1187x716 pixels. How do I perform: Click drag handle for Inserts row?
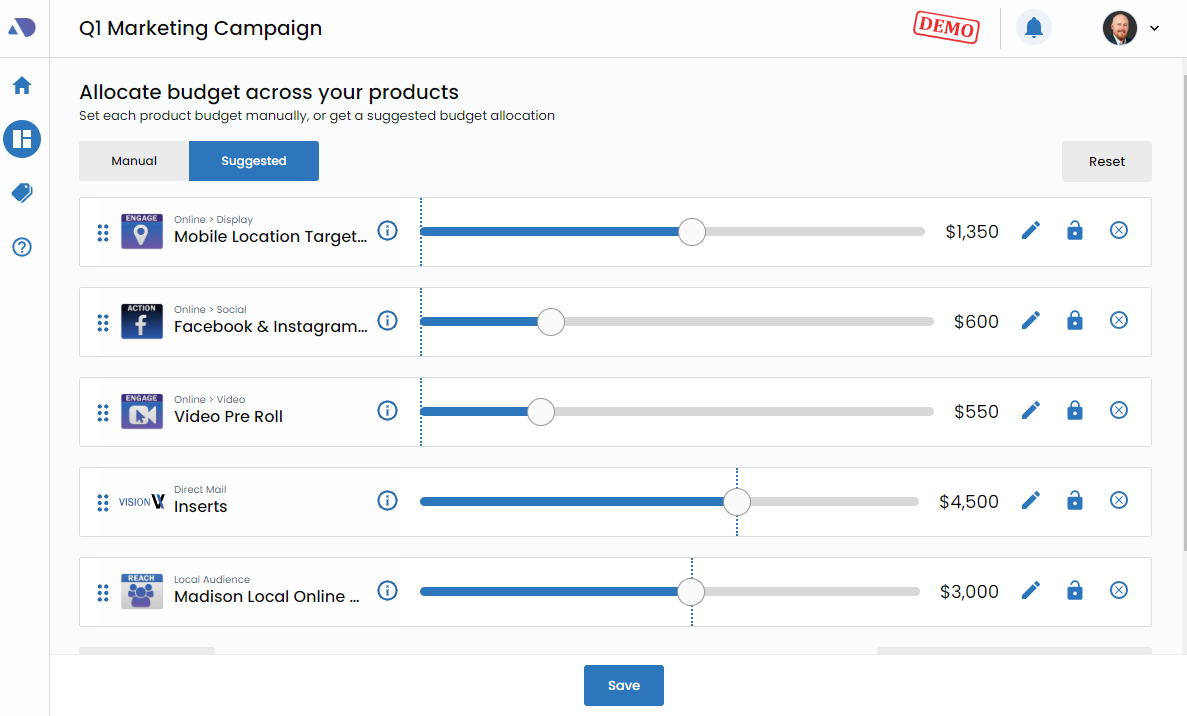[x=103, y=502]
